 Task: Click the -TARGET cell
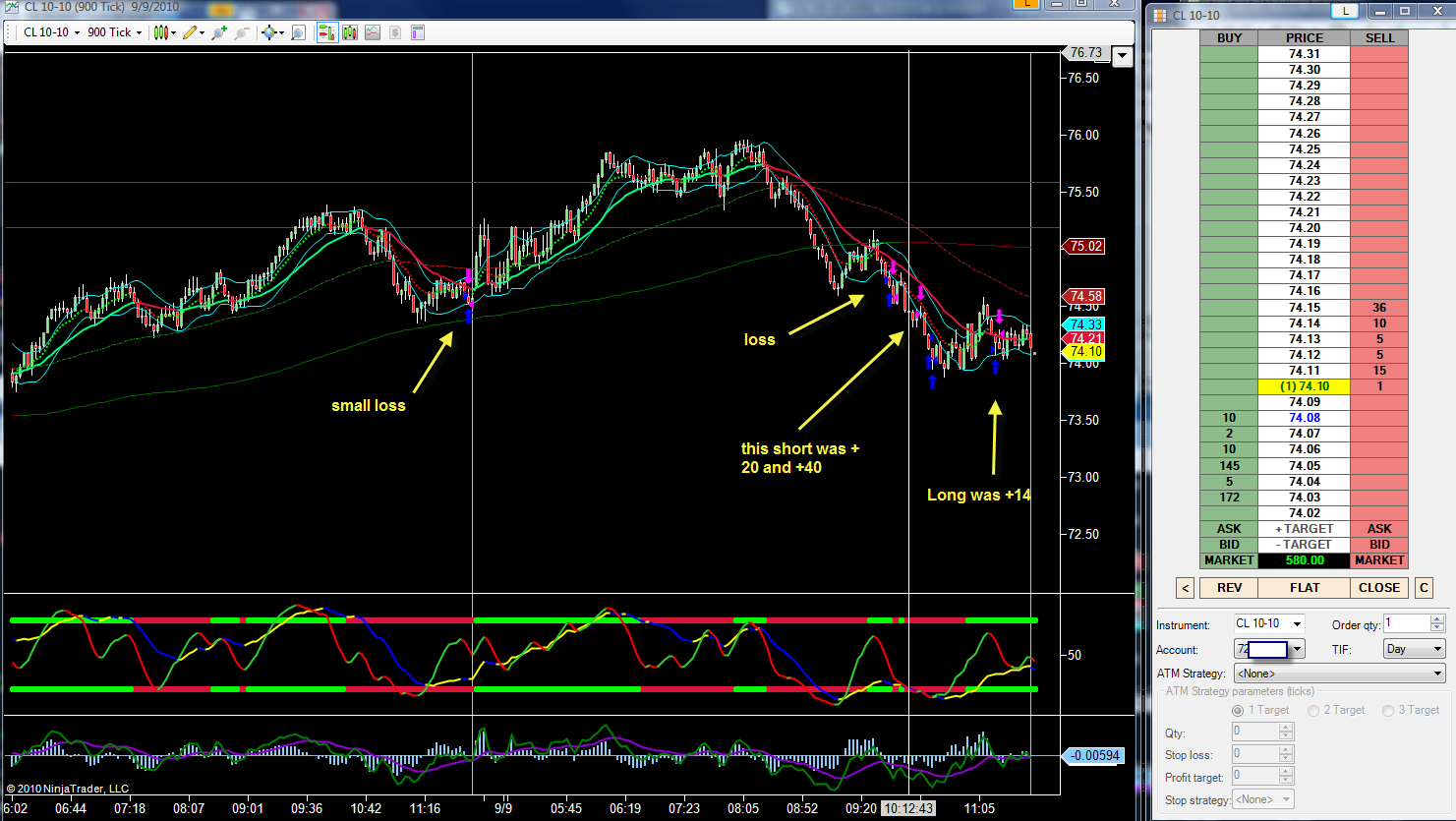(1305, 545)
